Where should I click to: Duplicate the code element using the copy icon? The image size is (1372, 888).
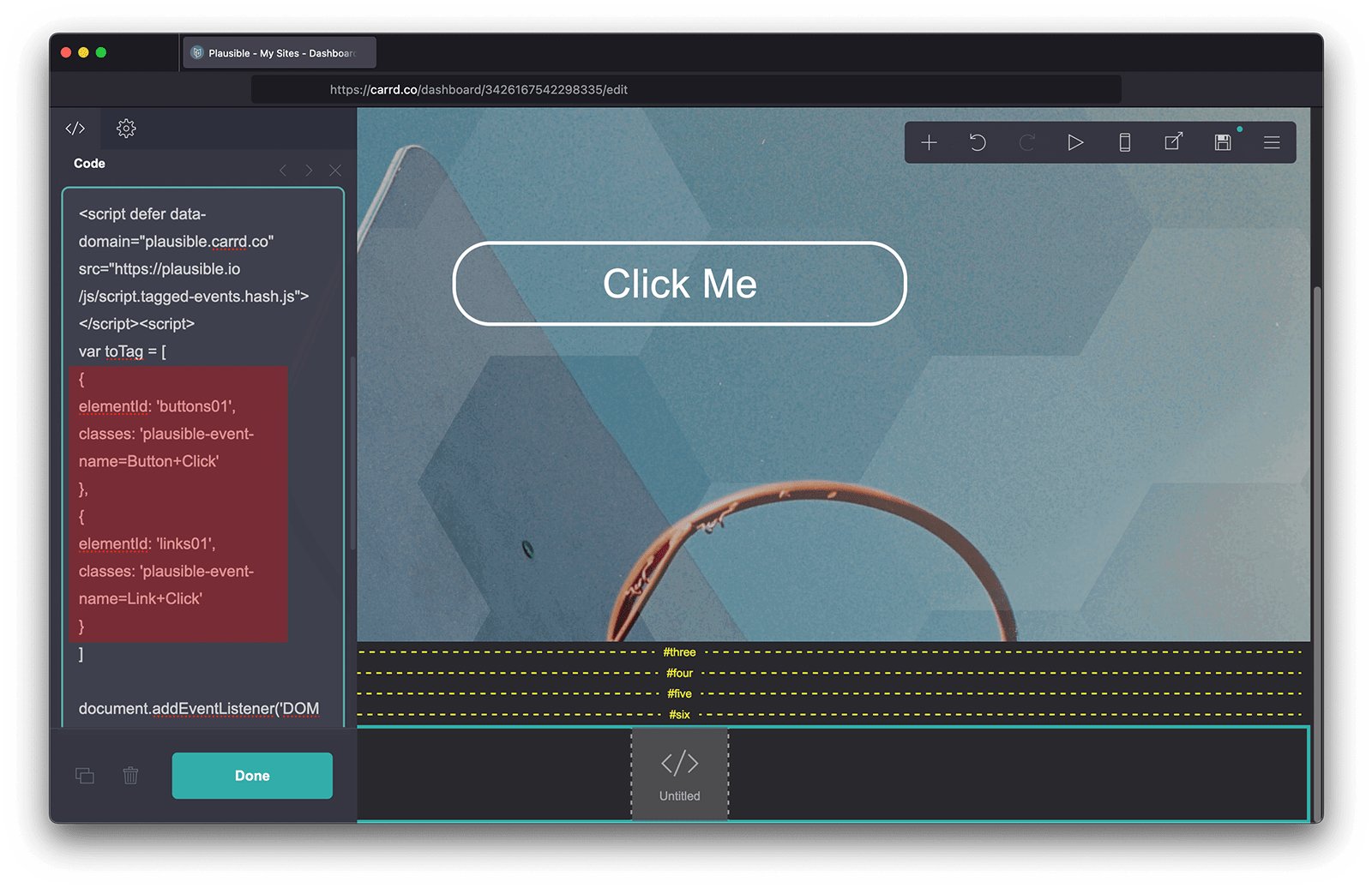tap(85, 775)
